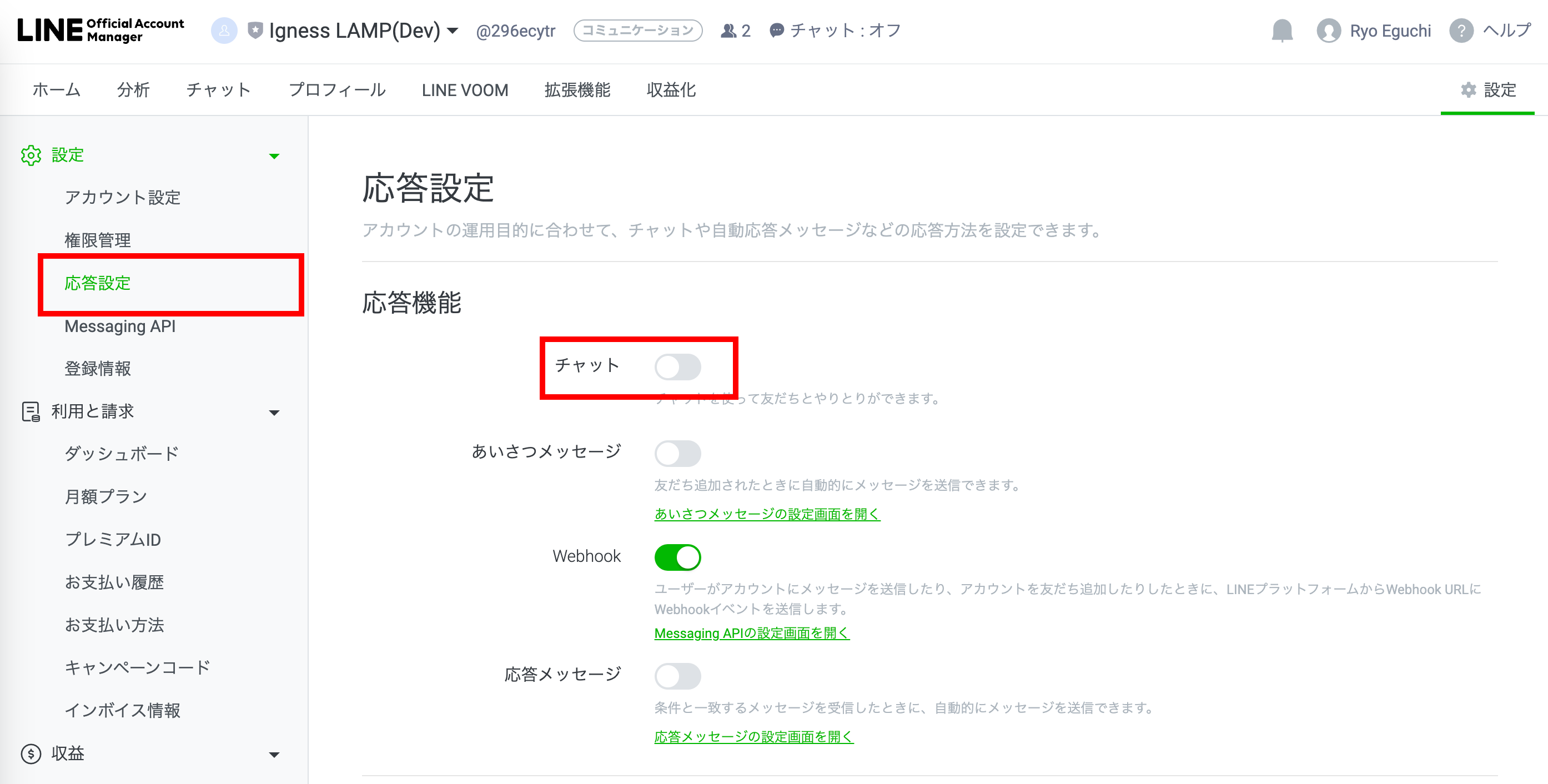This screenshot has height=784, width=1548.
Task: Switch to the LINE VOOM tab
Action: [x=465, y=90]
